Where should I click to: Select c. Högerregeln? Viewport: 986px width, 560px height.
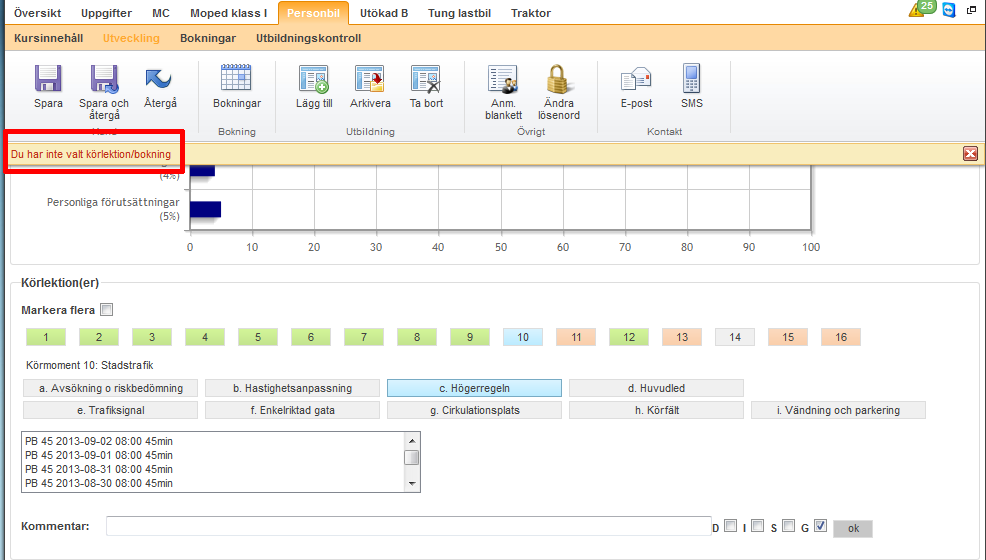[x=474, y=388]
